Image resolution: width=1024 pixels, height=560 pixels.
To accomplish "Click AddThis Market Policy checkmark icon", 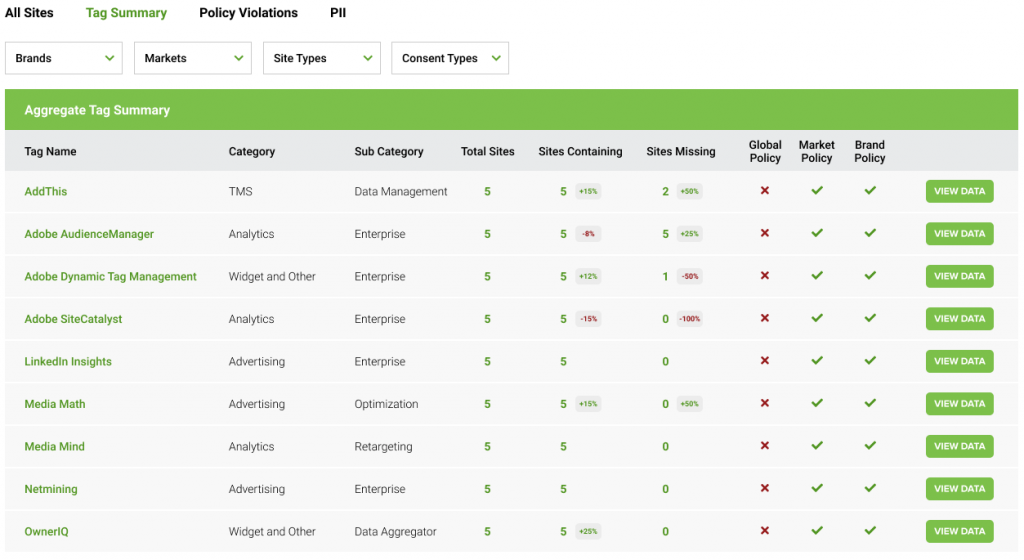I will 817,191.
